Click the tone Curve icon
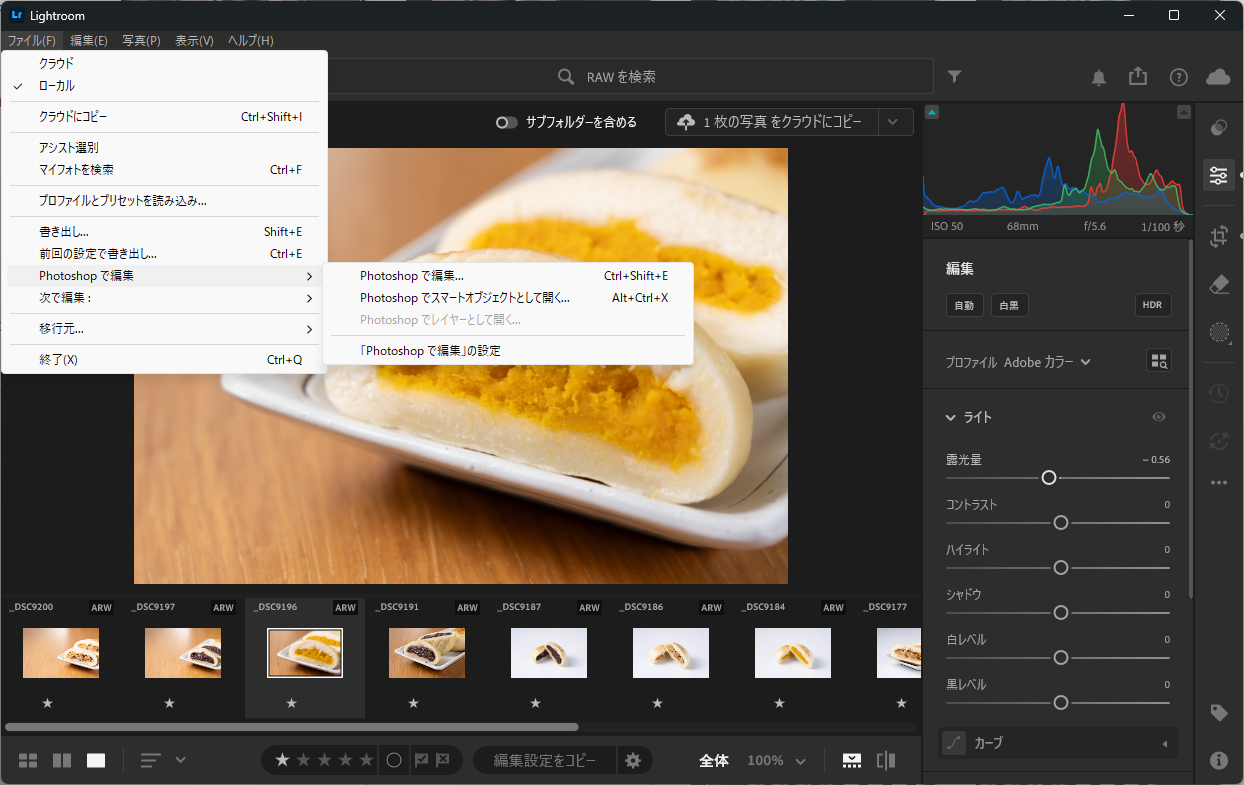This screenshot has height=785, width=1244. [x=955, y=743]
